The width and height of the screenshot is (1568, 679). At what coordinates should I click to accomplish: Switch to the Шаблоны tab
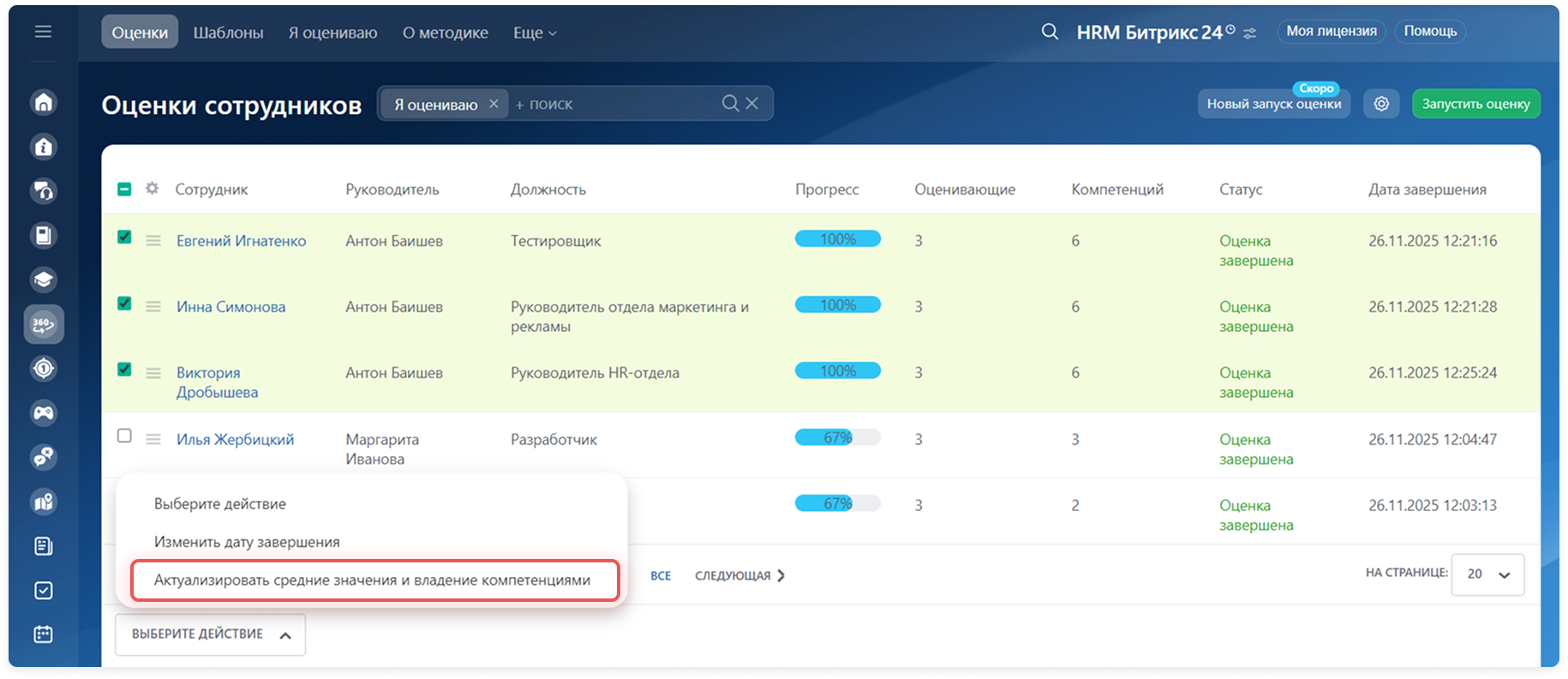pos(228,33)
